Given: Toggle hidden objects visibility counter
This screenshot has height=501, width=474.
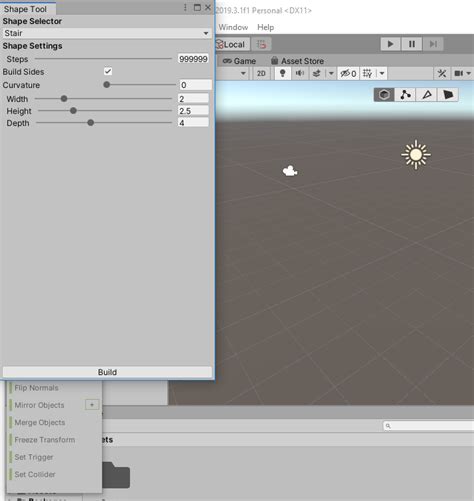Looking at the screenshot, I should [348, 73].
